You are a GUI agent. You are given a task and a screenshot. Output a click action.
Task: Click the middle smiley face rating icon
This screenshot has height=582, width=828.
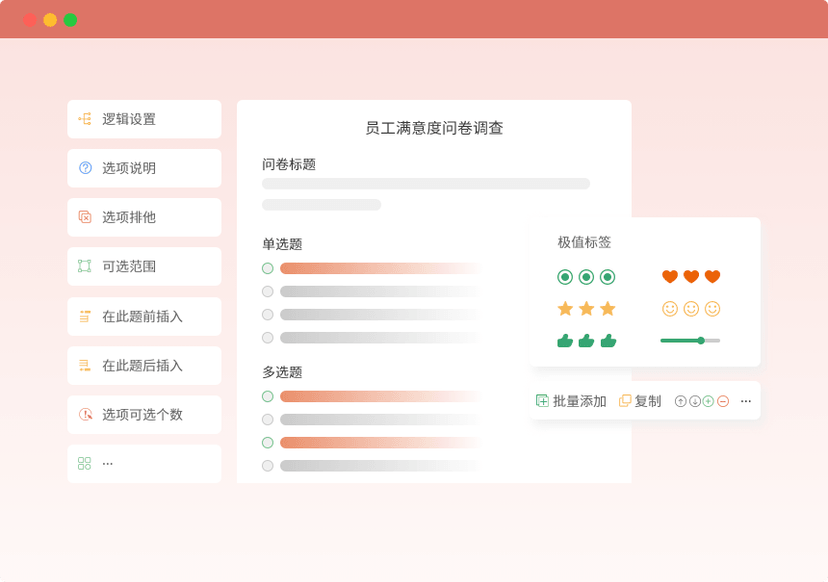(691, 308)
